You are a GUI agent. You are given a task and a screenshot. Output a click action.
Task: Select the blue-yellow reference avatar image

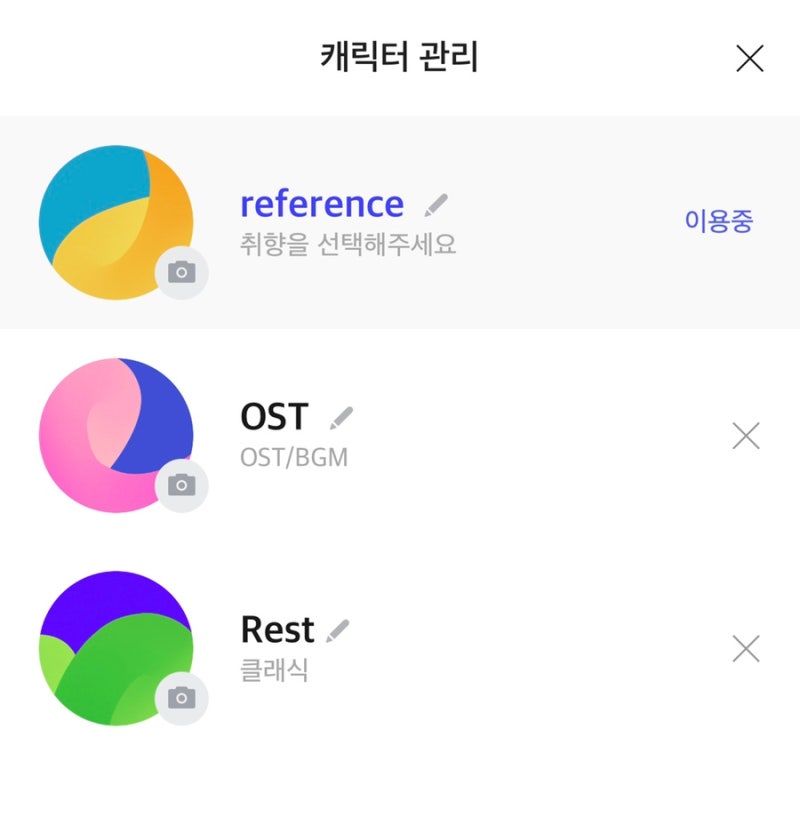tap(116, 223)
